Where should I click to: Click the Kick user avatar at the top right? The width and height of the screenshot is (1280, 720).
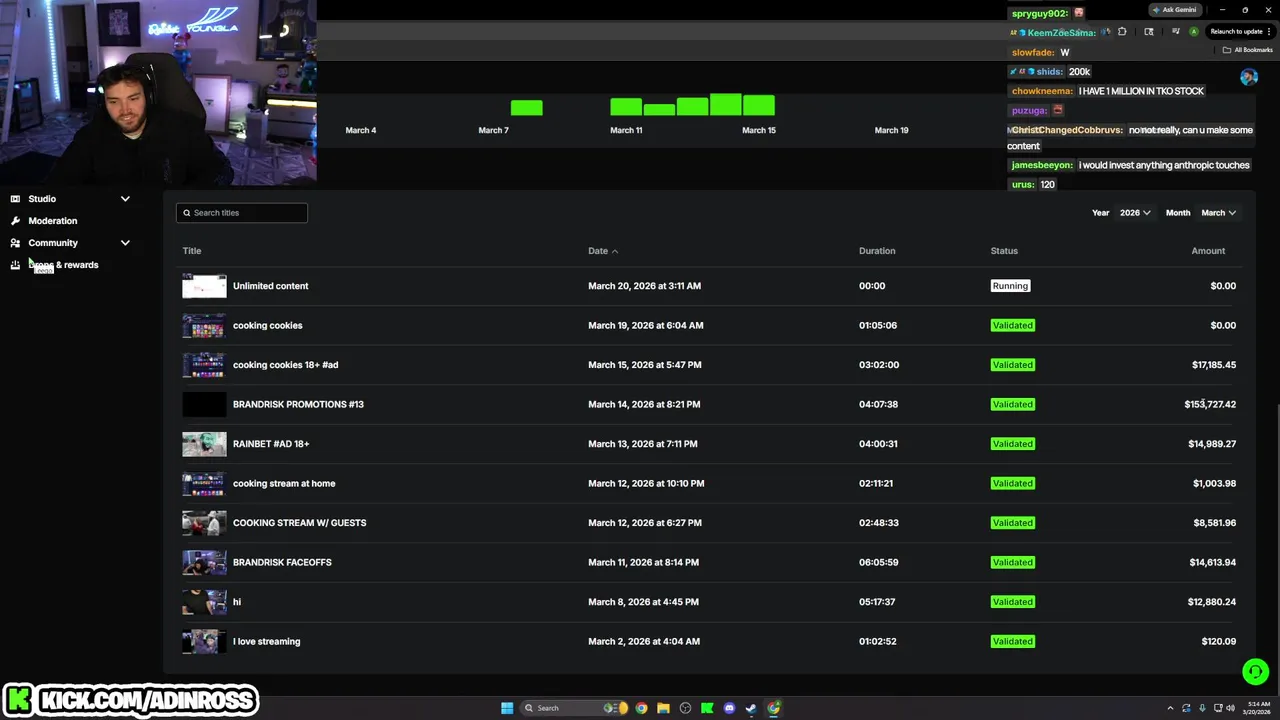point(1249,77)
